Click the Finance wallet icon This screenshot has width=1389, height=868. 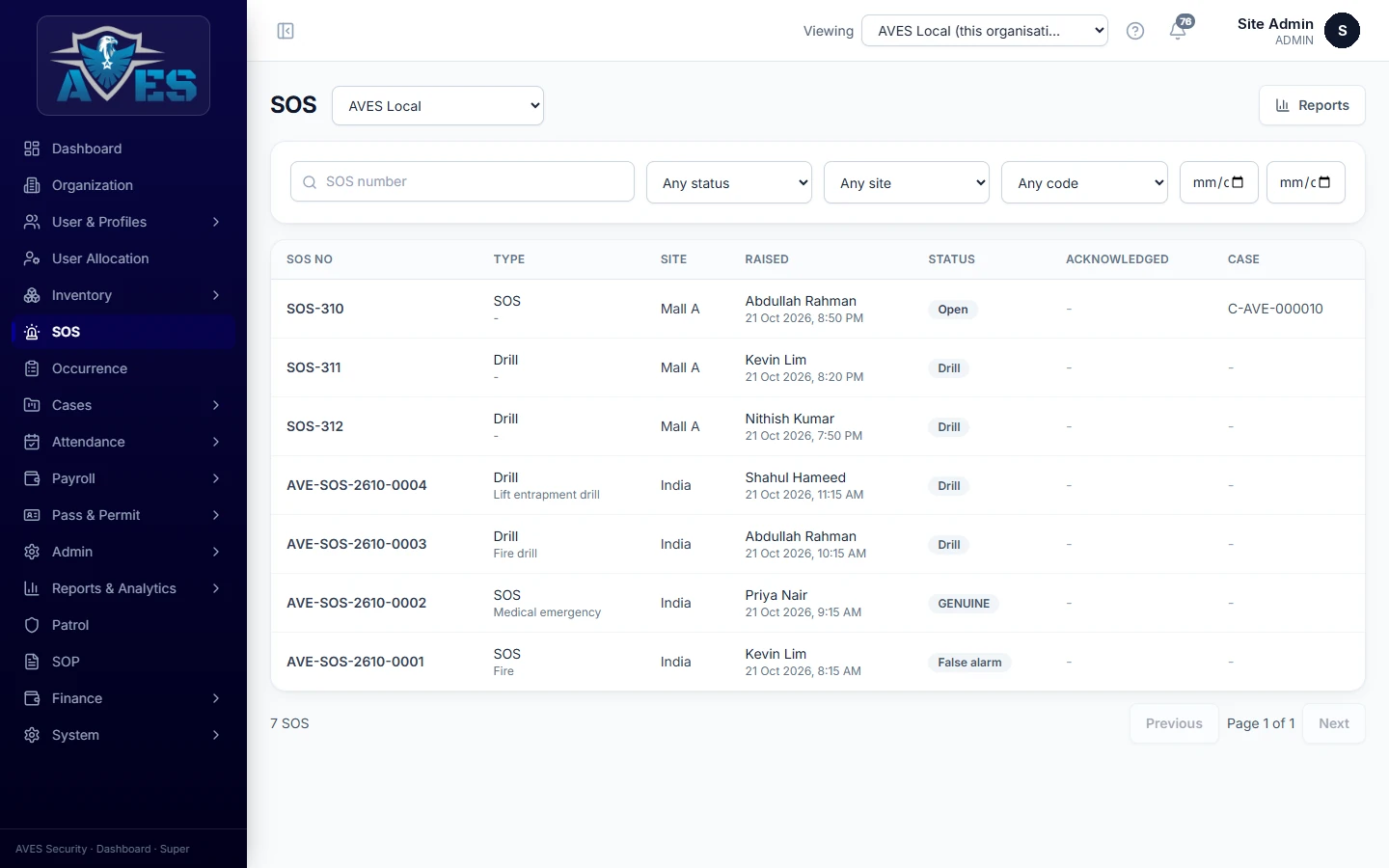(x=32, y=698)
